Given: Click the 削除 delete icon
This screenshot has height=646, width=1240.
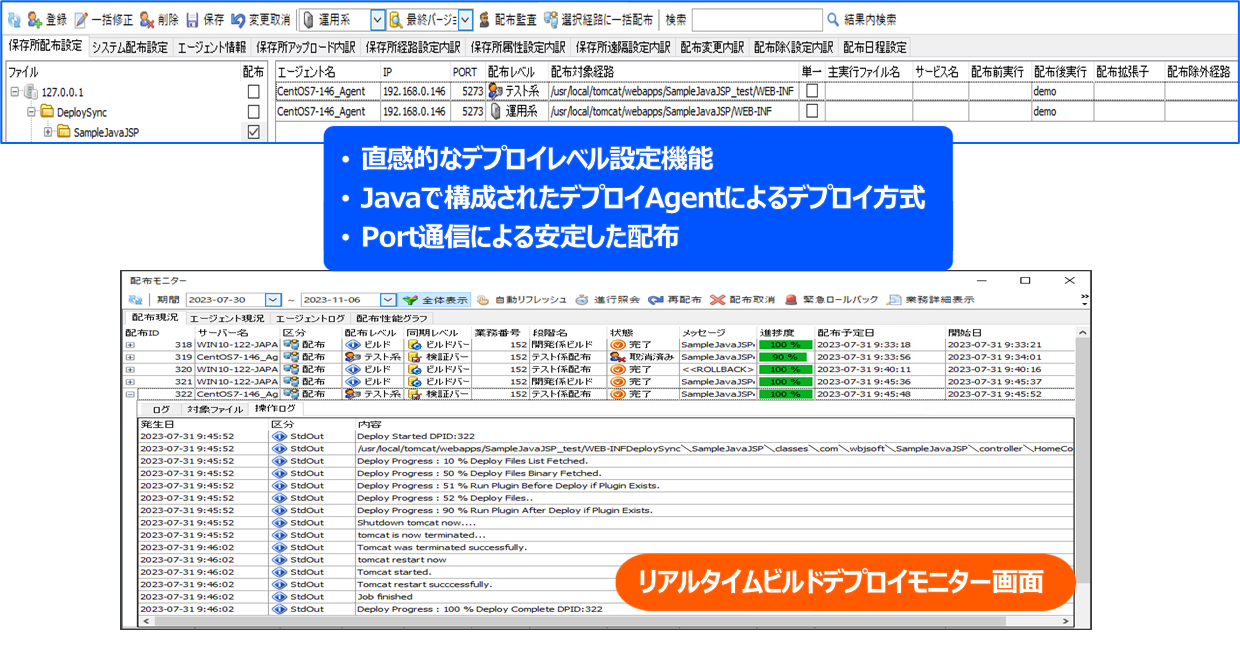Looking at the screenshot, I should click(147, 19).
